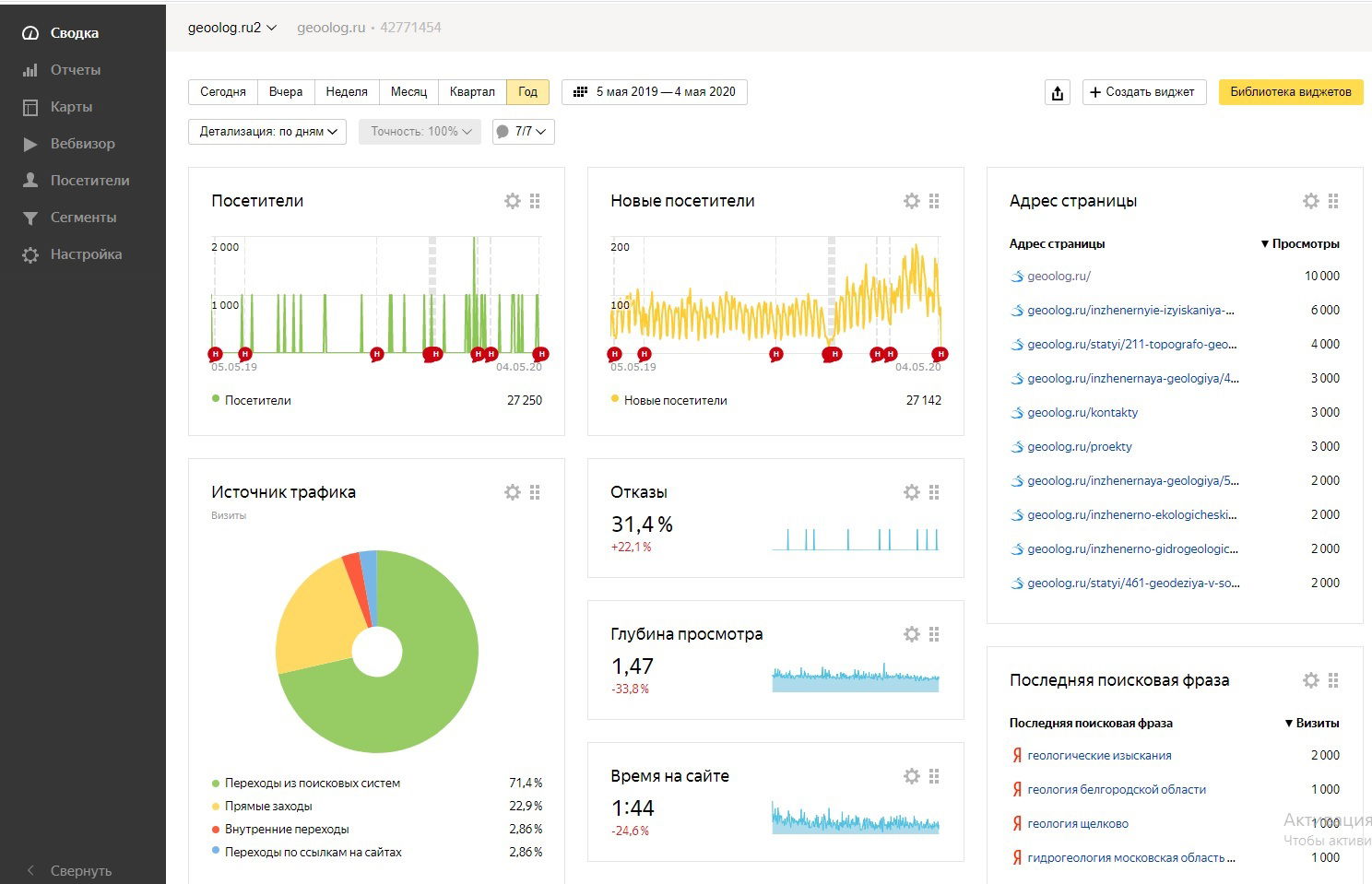Open settings gear of Новые посетители widget
Viewport: 1372px width, 884px height.
pos(912,201)
